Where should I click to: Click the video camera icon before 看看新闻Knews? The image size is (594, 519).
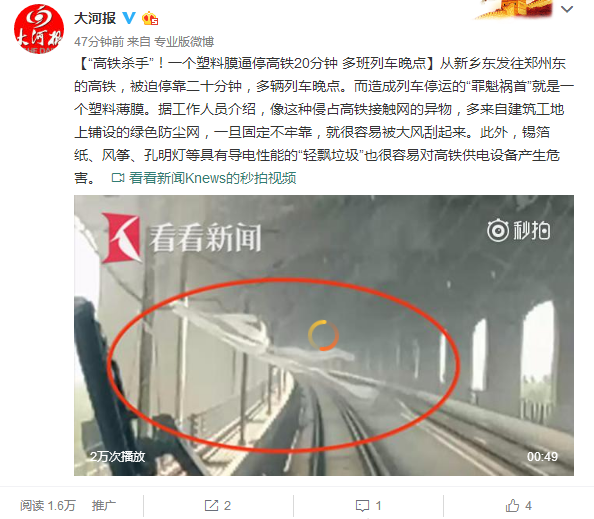click(x=118, y=178)
